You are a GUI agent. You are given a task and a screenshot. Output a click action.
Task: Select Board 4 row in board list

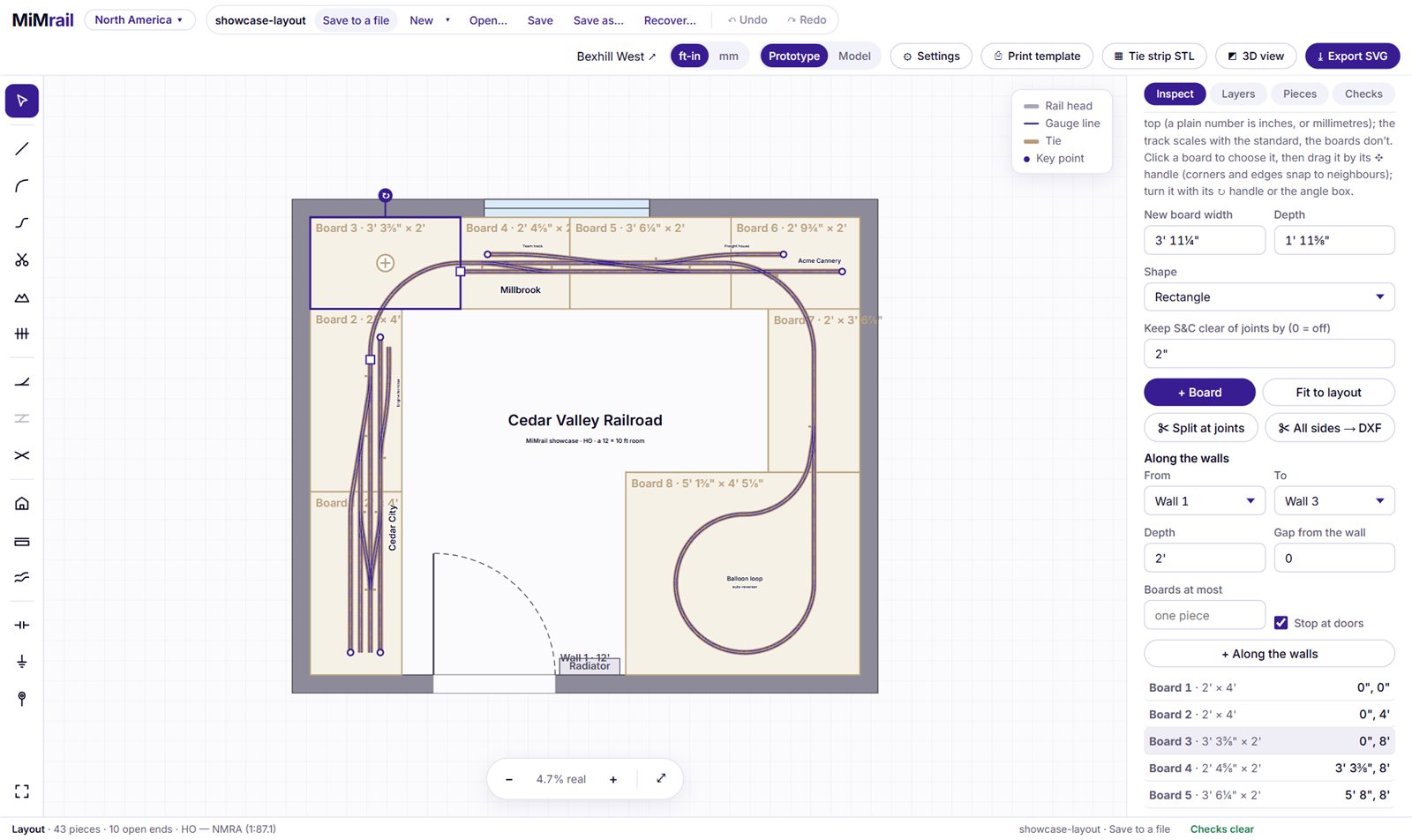coord(1269,769)
